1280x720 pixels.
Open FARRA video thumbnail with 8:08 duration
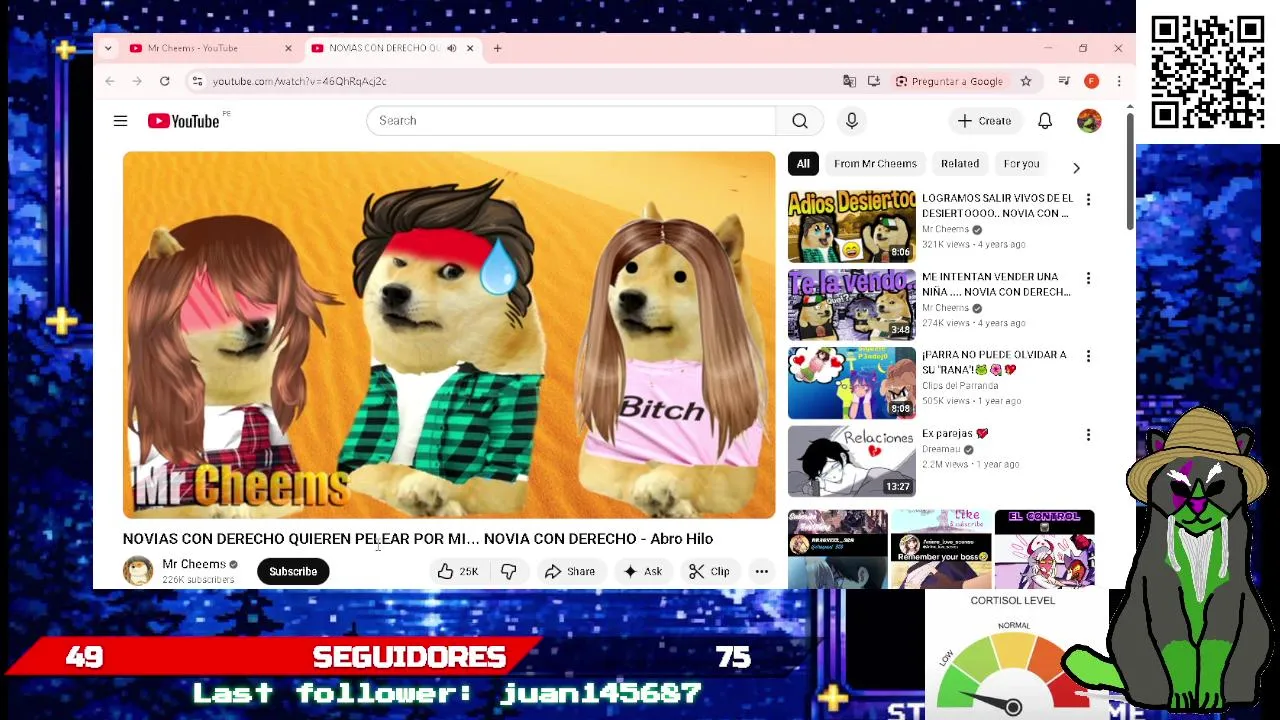(x=851, y=383)
